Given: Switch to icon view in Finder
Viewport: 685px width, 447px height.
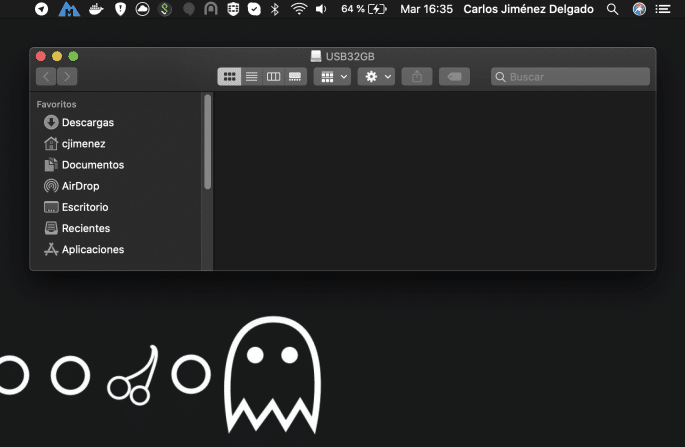Looking at the screenshot, I should [229, 76].
